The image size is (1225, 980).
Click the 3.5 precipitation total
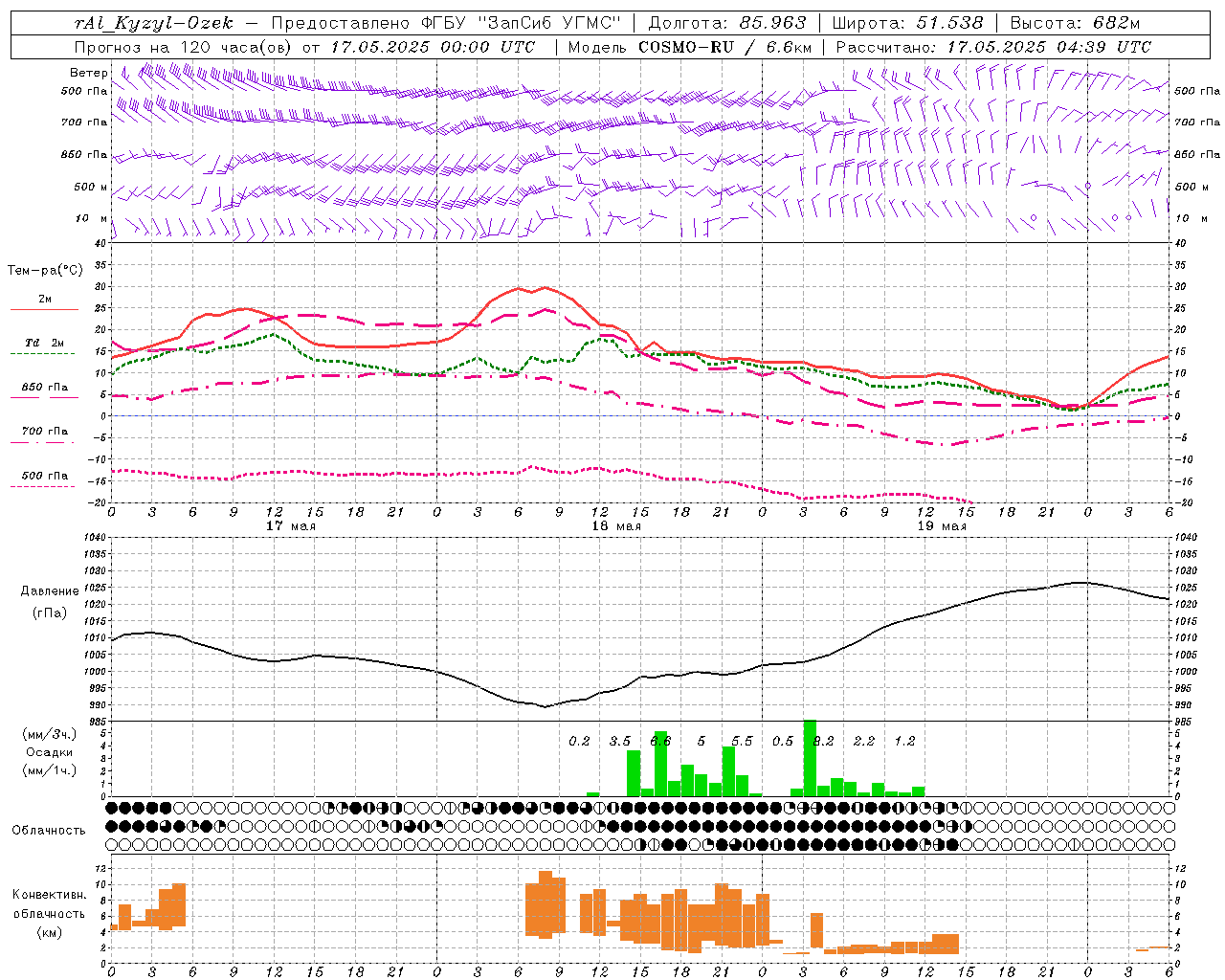[x=620, y=741]
